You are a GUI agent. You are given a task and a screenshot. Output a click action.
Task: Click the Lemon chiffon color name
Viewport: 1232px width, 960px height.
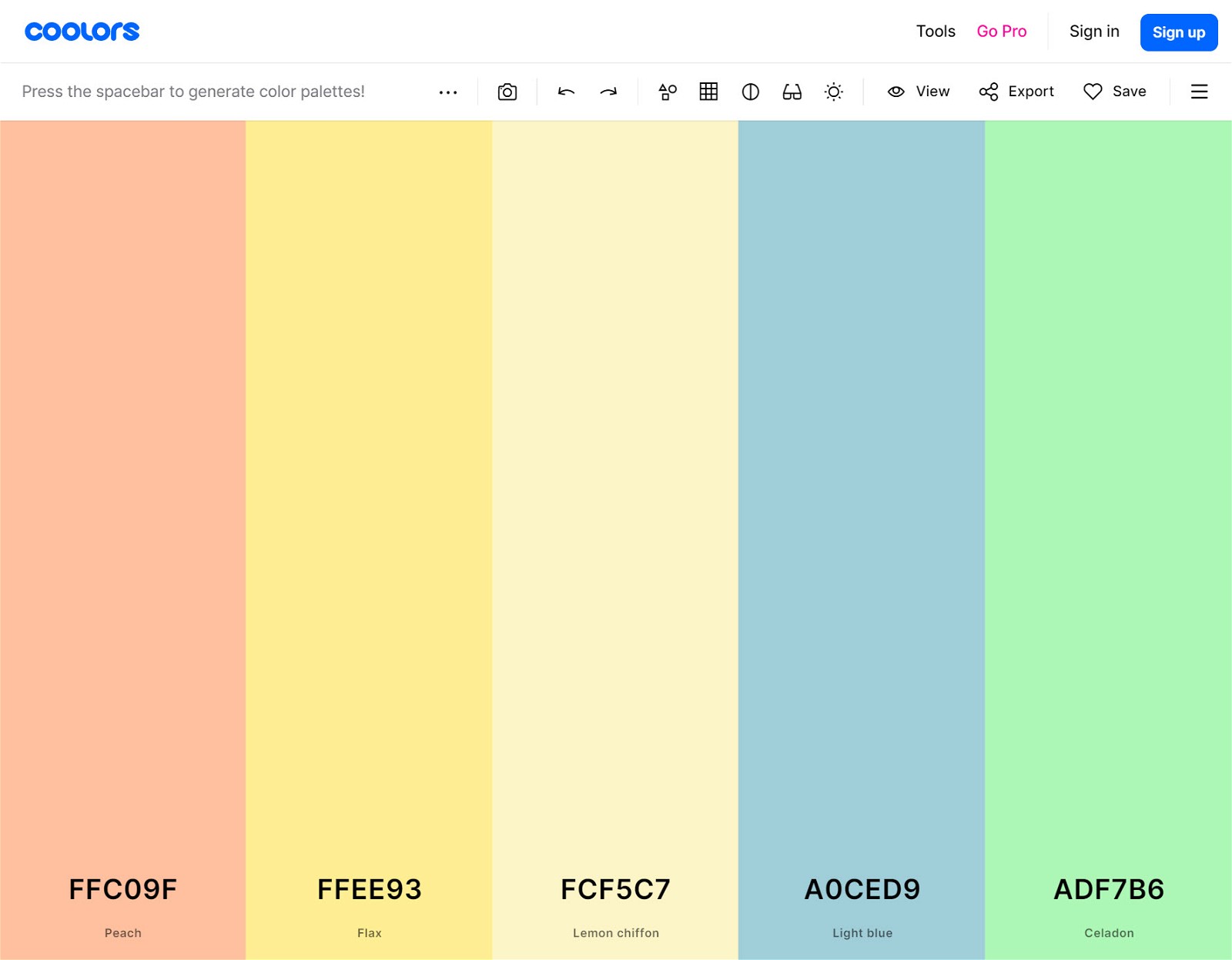[x=616, y=933]
